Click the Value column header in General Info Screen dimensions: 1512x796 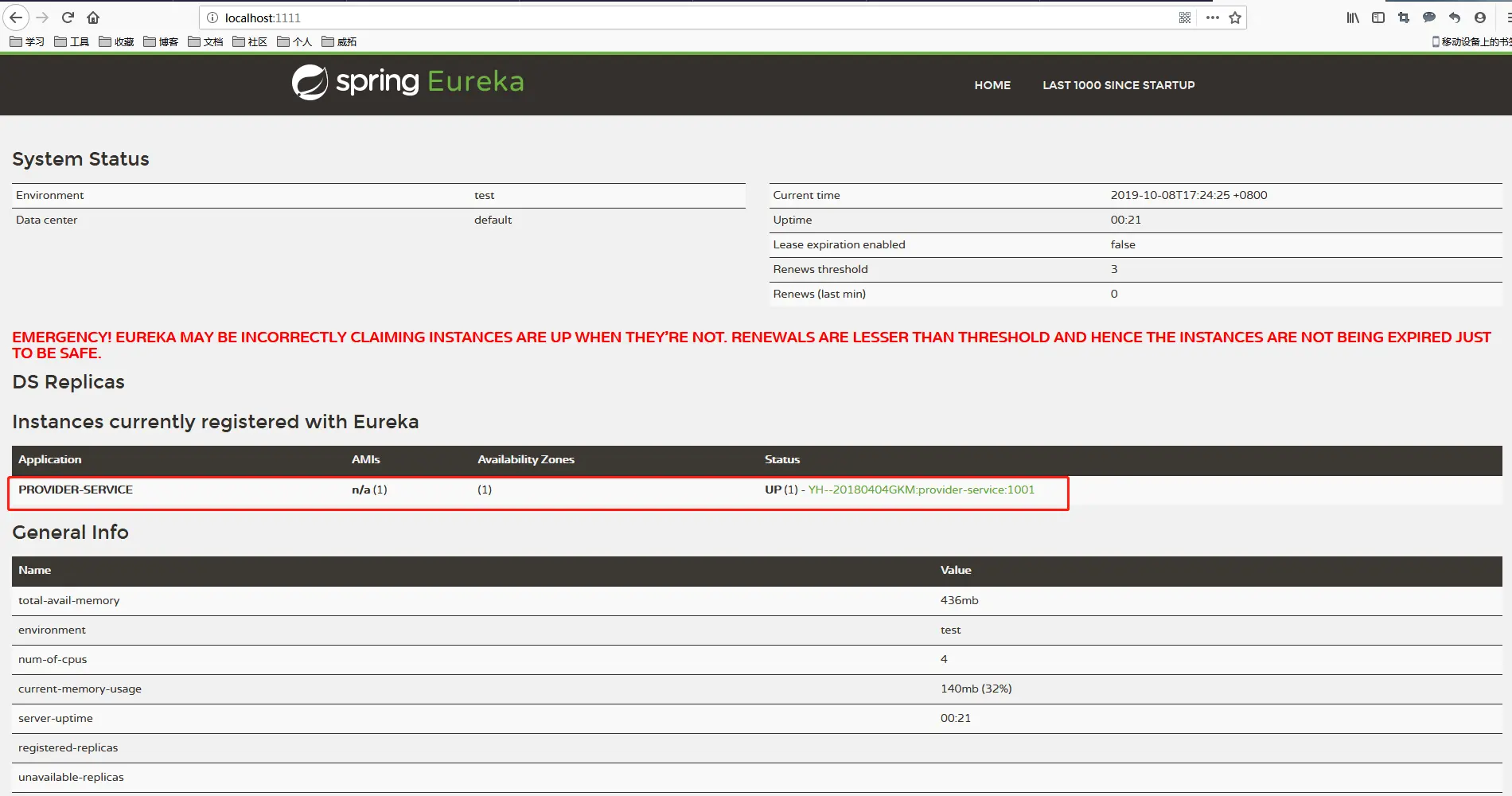(x=956, y=570)
